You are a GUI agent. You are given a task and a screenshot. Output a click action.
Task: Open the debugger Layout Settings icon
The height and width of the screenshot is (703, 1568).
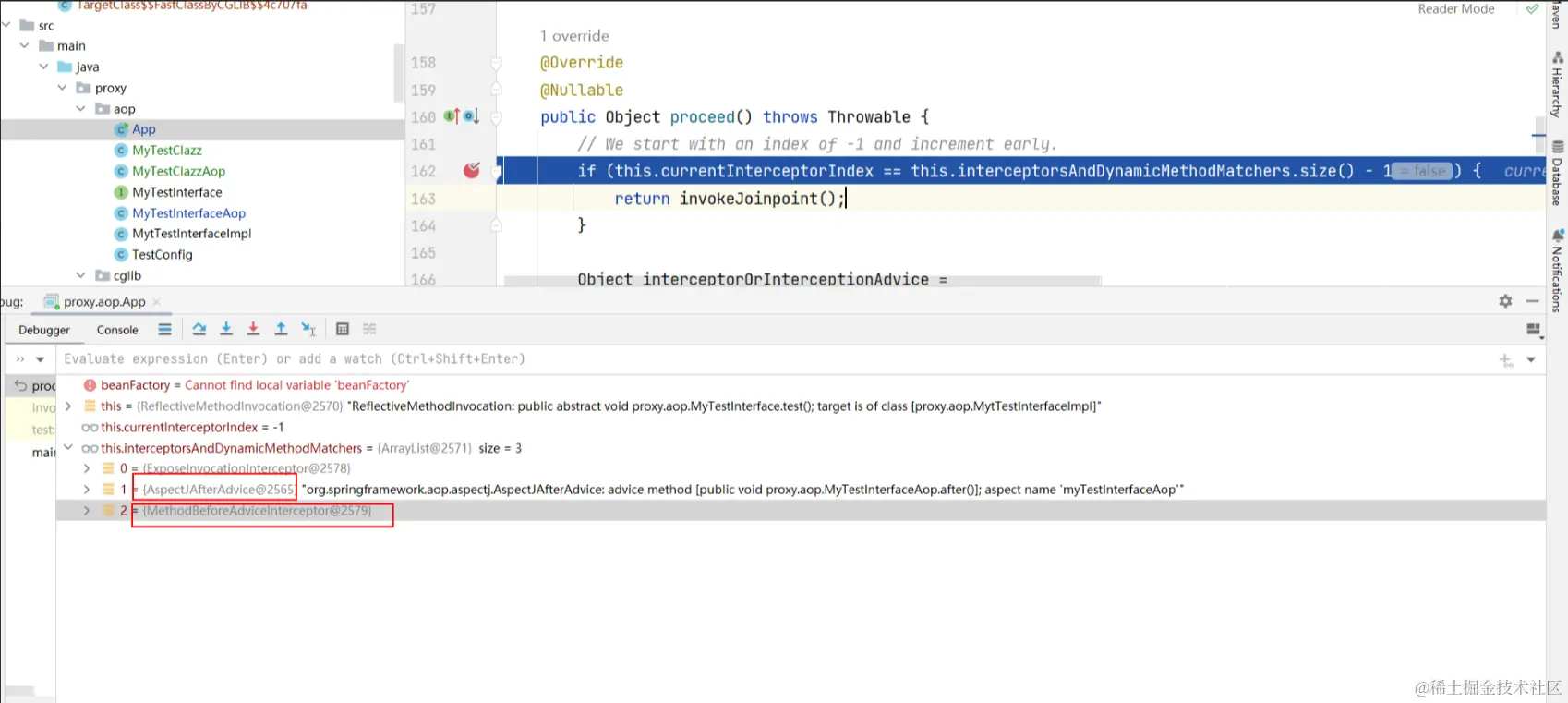(x=1534, y=330)
